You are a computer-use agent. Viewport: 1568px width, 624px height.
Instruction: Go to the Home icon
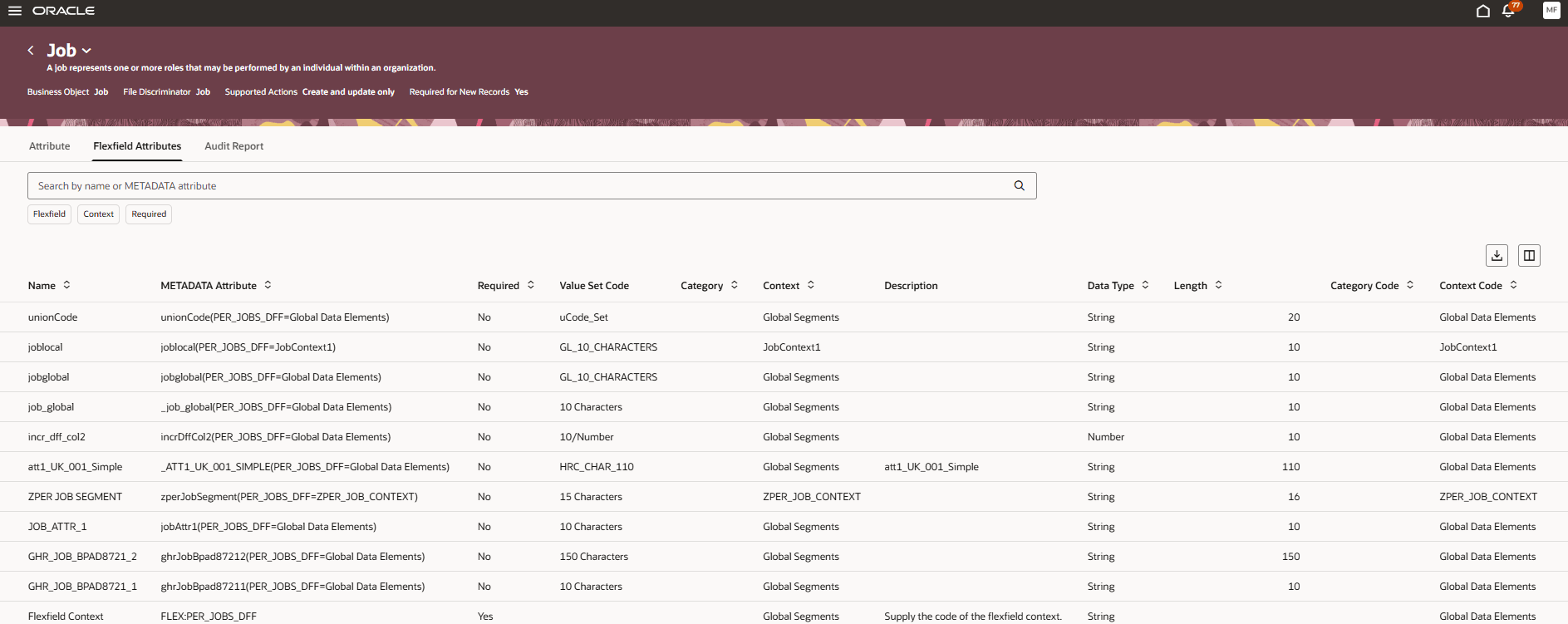point(1483,11)
